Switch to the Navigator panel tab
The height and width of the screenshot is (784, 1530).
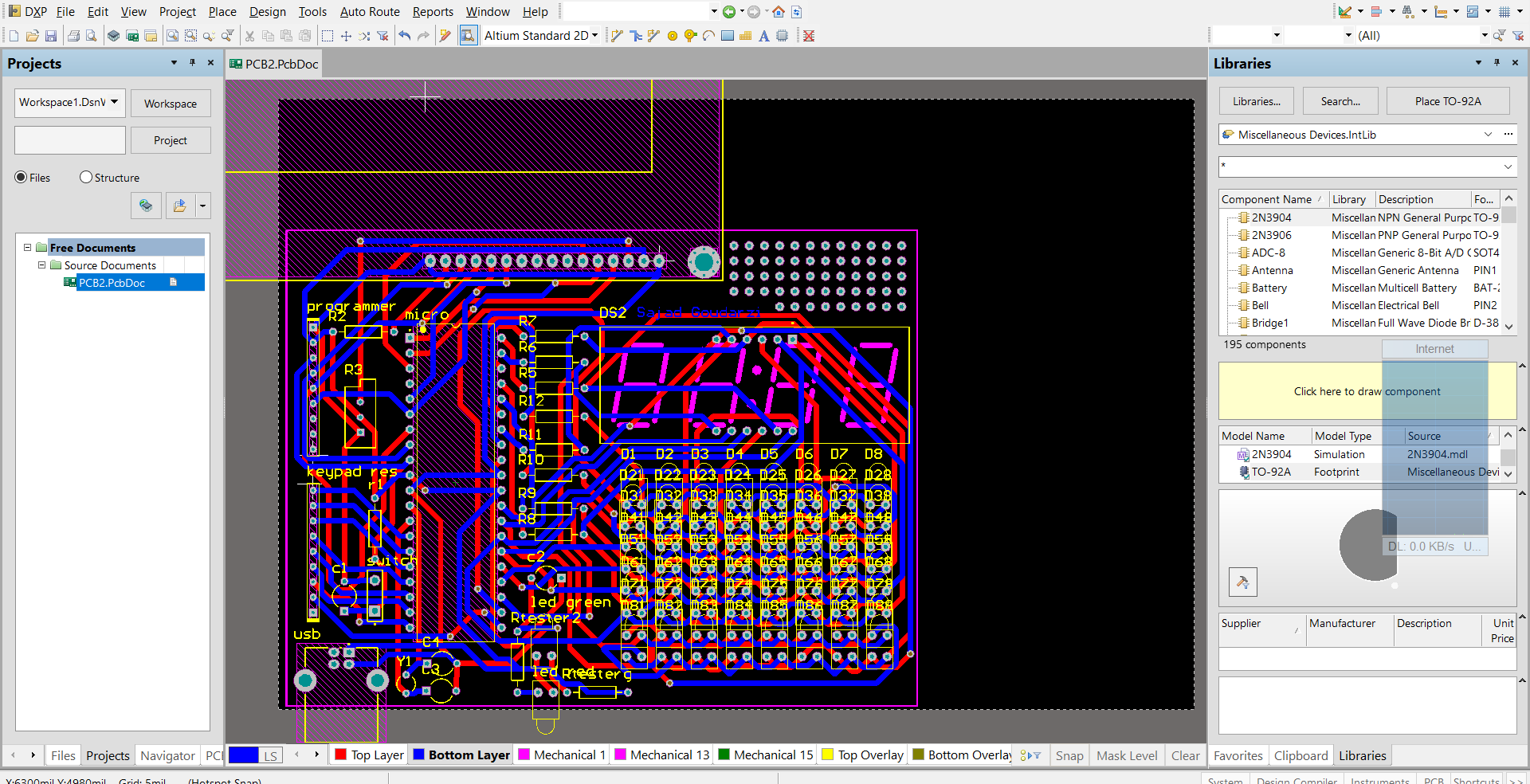point(167,755)
